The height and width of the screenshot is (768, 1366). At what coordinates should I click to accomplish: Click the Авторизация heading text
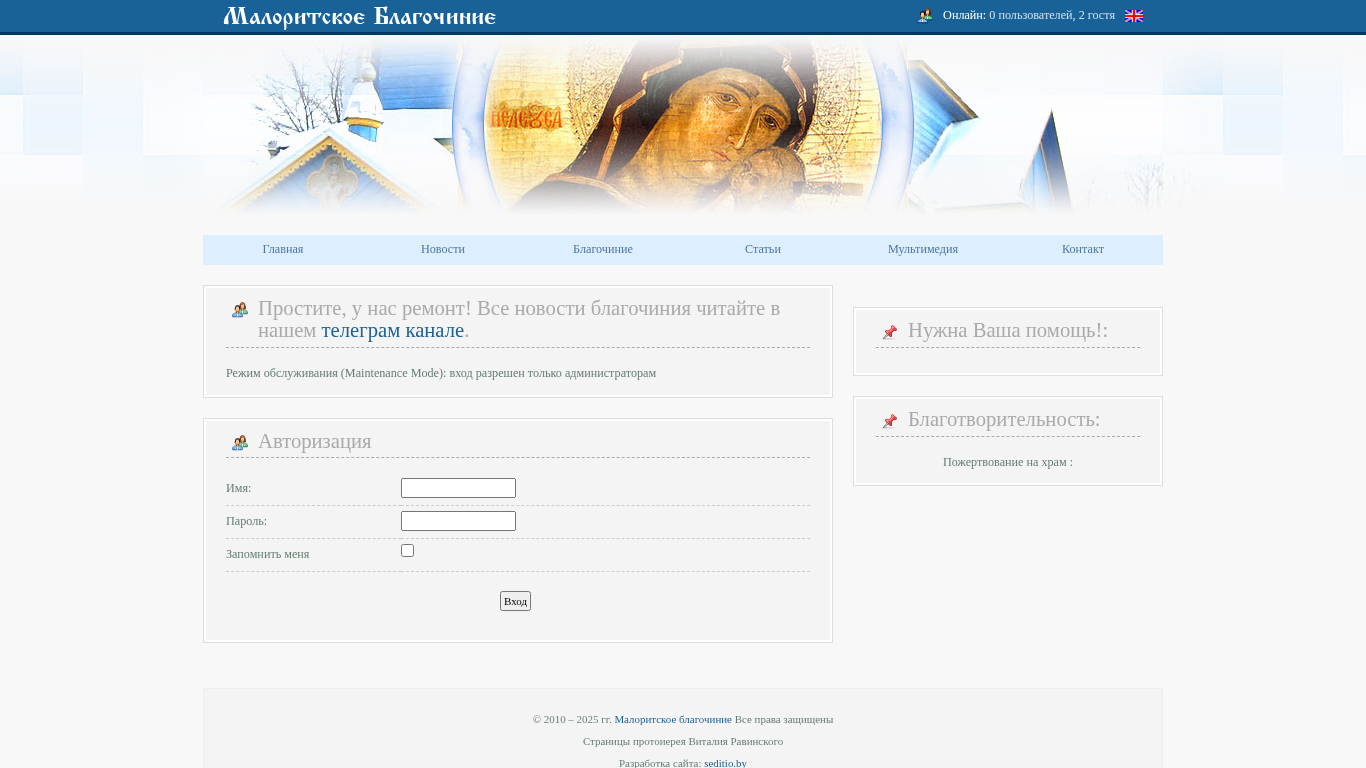click(x=315, y=441)
